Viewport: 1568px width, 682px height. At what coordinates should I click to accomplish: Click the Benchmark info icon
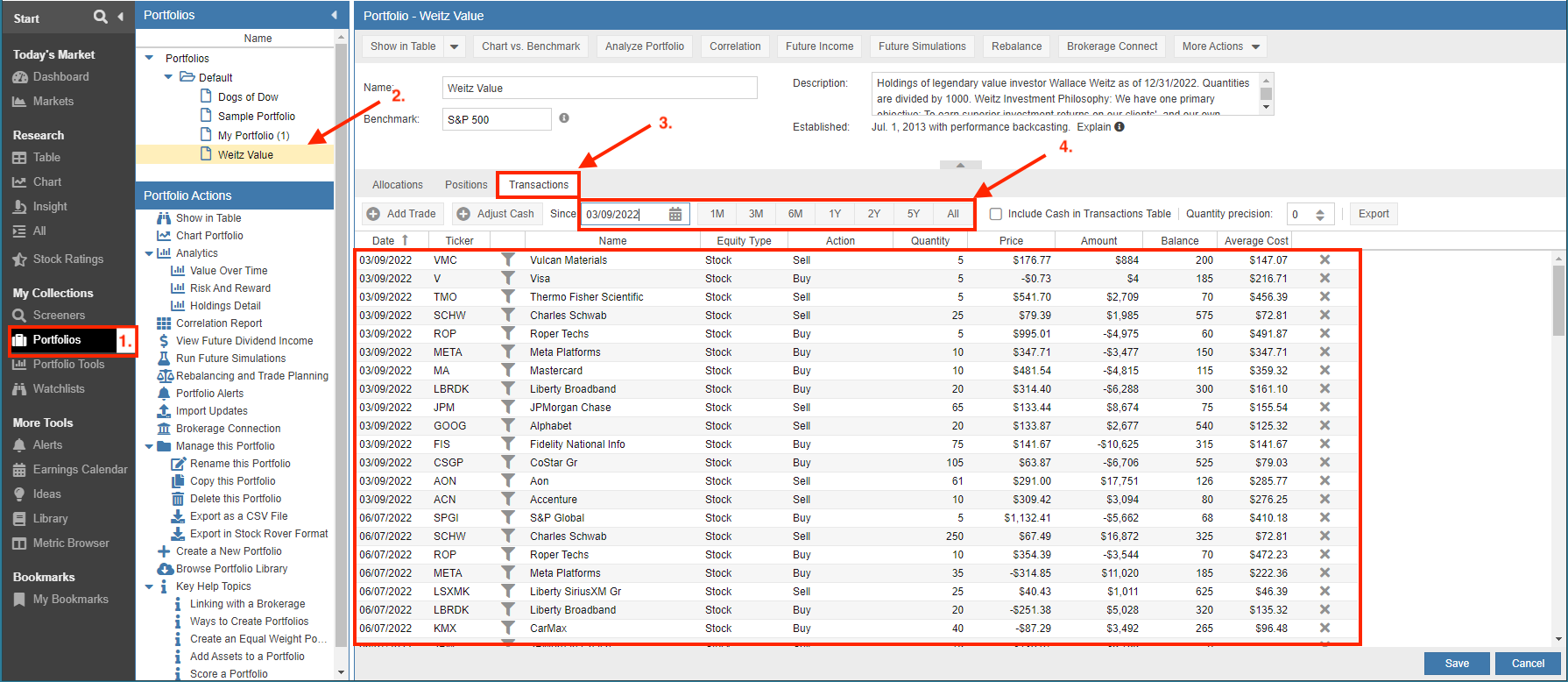[564, 117]
